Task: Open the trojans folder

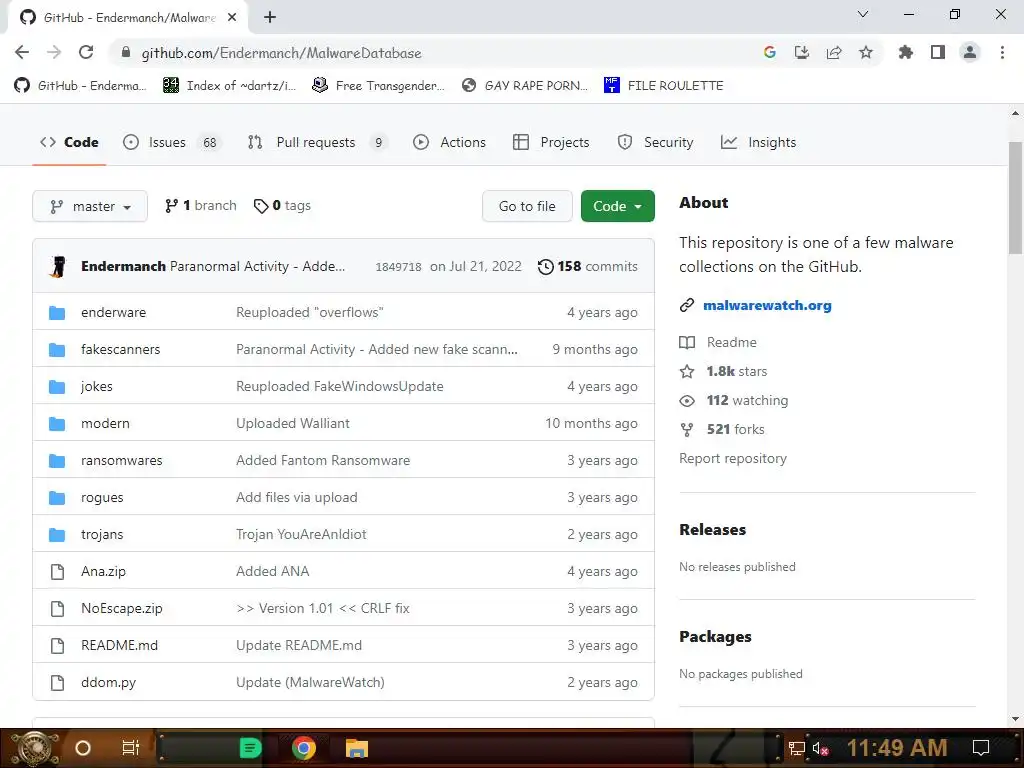Action: (102, 534)
